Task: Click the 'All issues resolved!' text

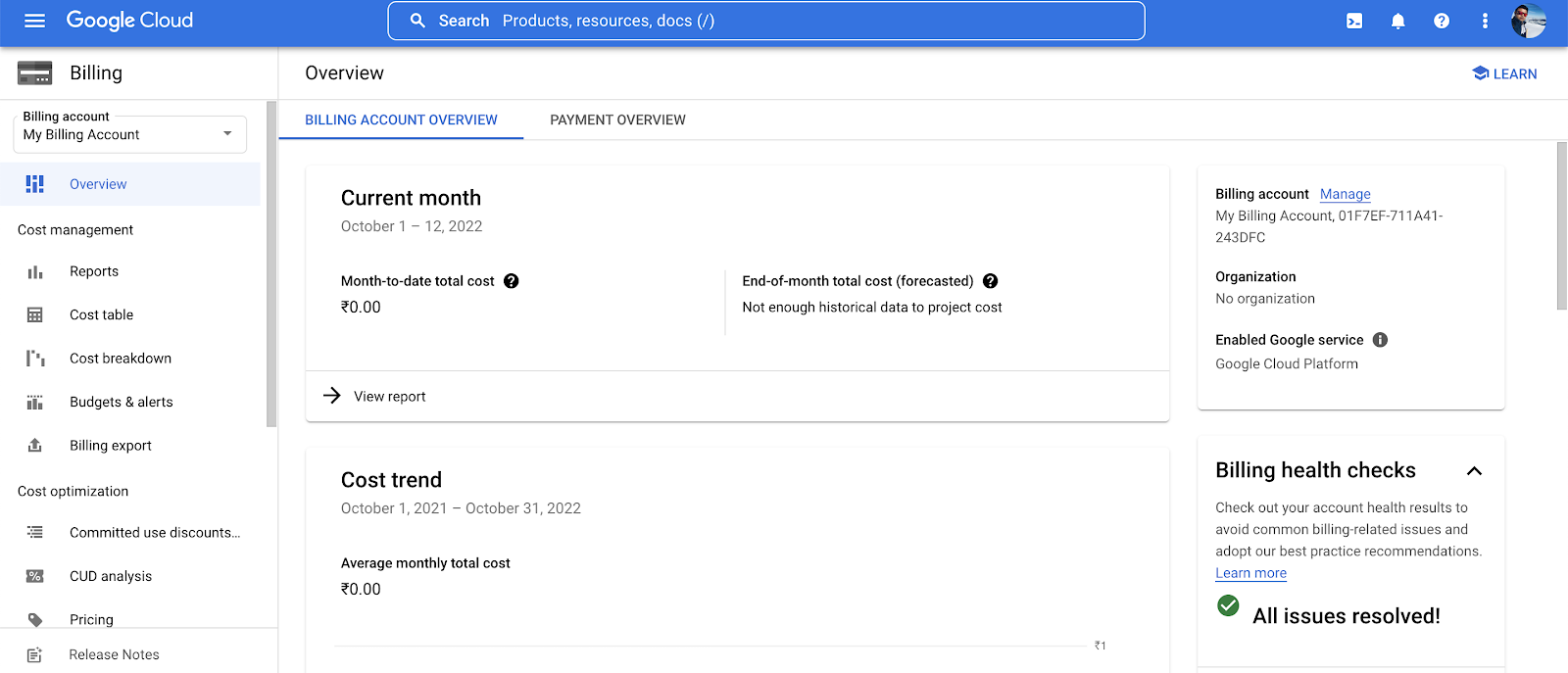Action: pyautogui.click(x=1347, y=616)
